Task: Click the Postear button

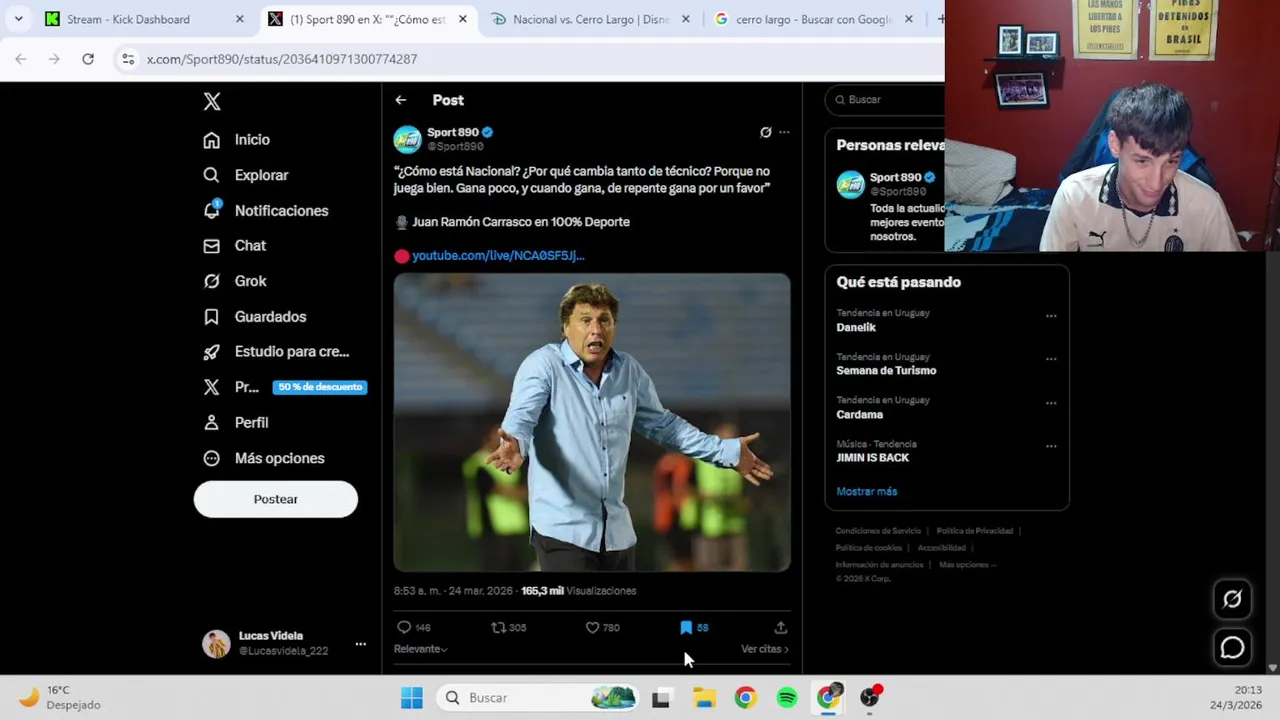Action: click(275, 499)
